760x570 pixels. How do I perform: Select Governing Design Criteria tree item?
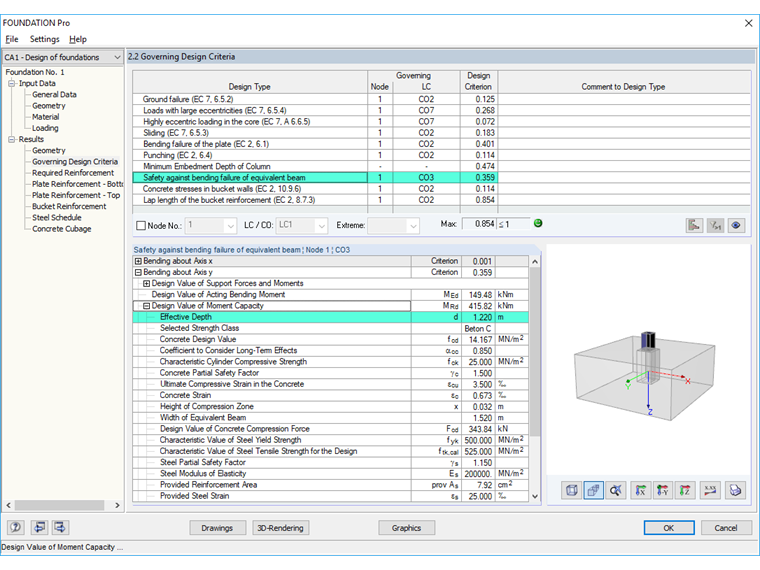75,161
